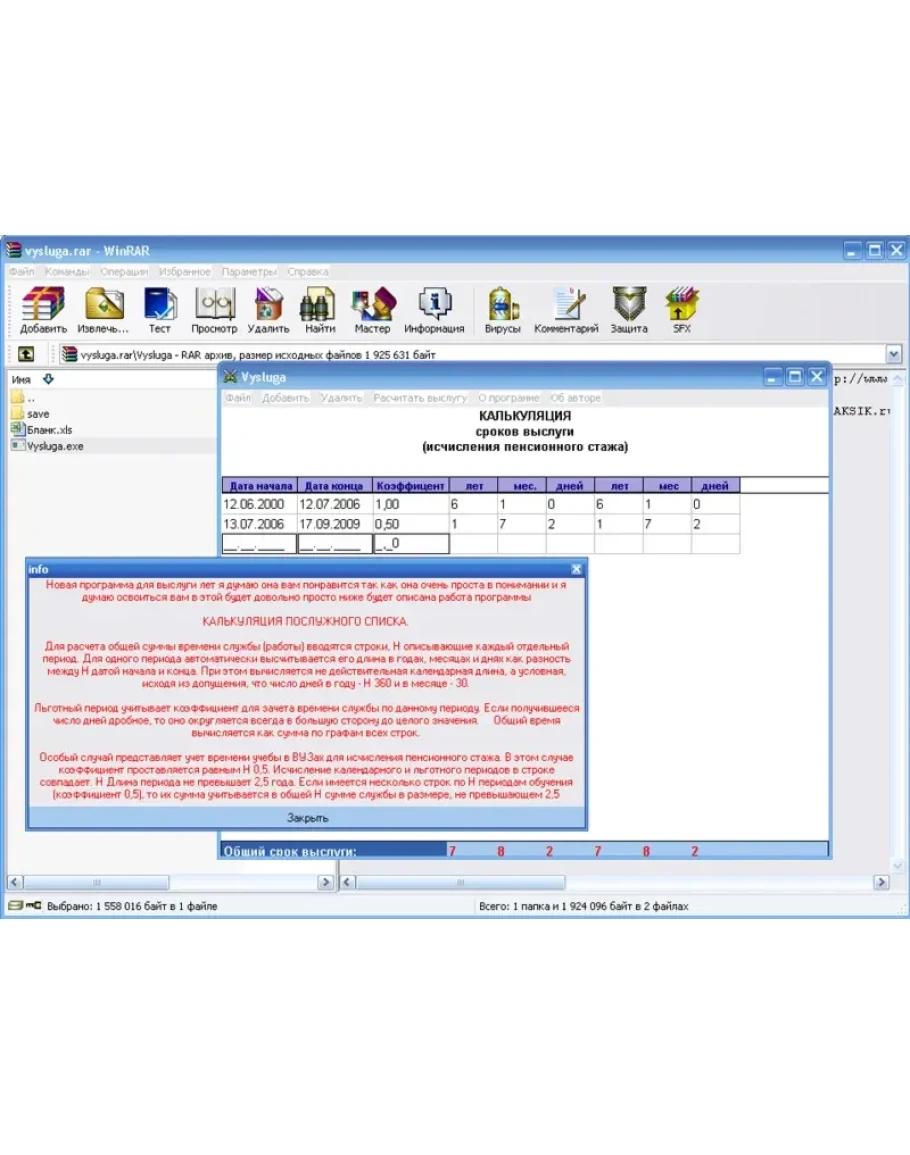This screenshot has height=1155, width=910.
Task: Click the Найти (Find) binoculars icon
Action: click(x=320, y=305)
